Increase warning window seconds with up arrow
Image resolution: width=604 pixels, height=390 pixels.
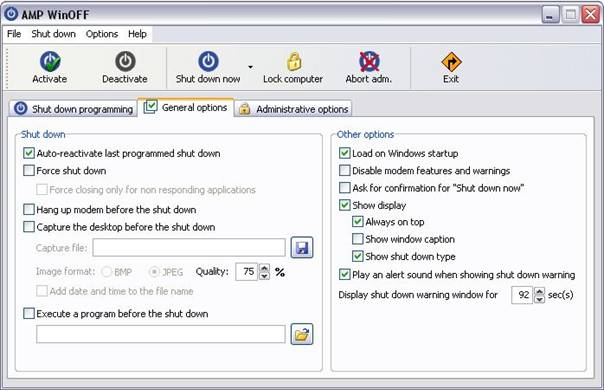(x=540, y=291)
